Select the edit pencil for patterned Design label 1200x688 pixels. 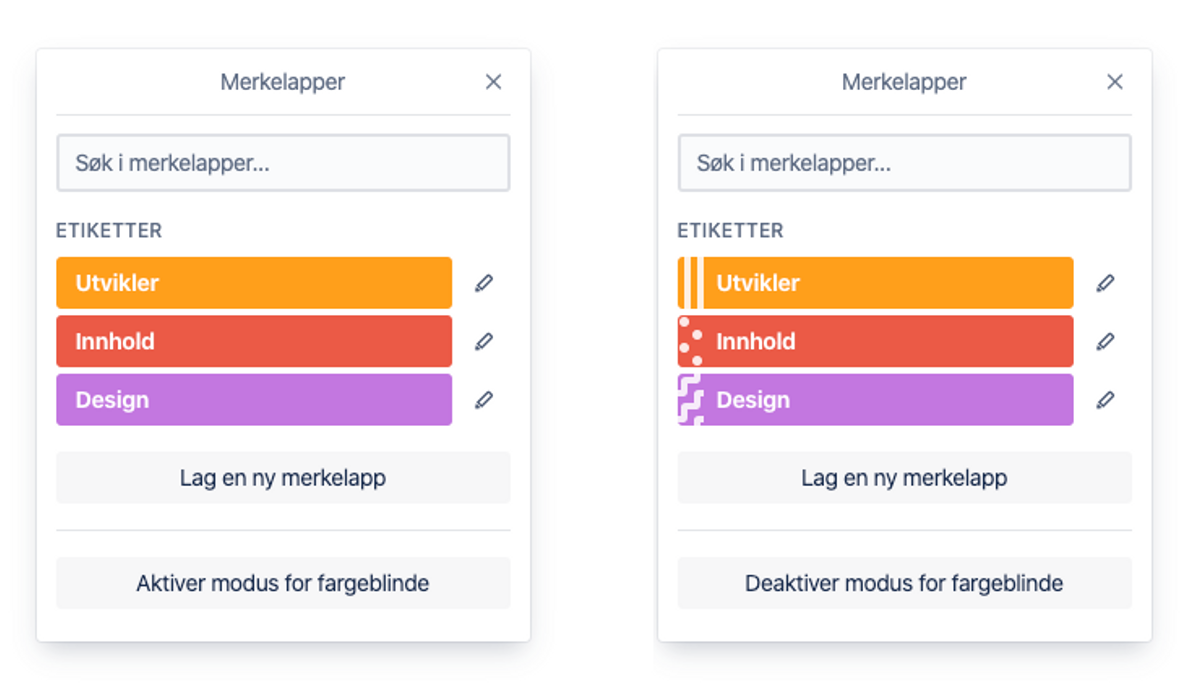point(1106,400)
